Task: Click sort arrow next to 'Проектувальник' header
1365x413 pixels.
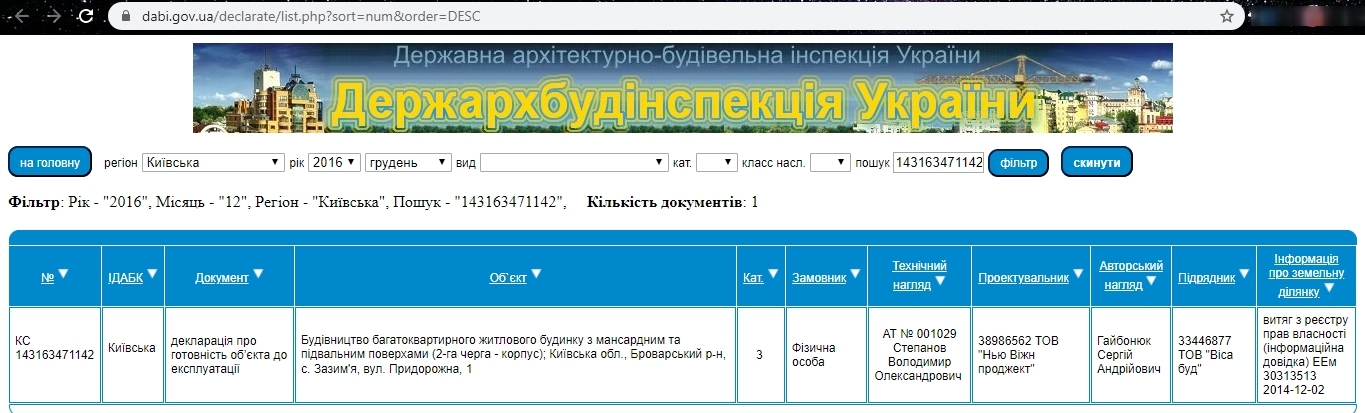Action: click(1079, 274)
